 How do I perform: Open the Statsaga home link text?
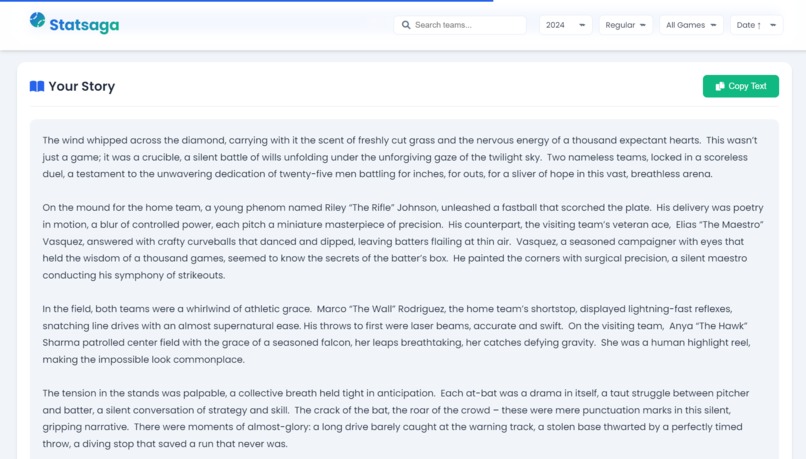click(x=84, y=25)
